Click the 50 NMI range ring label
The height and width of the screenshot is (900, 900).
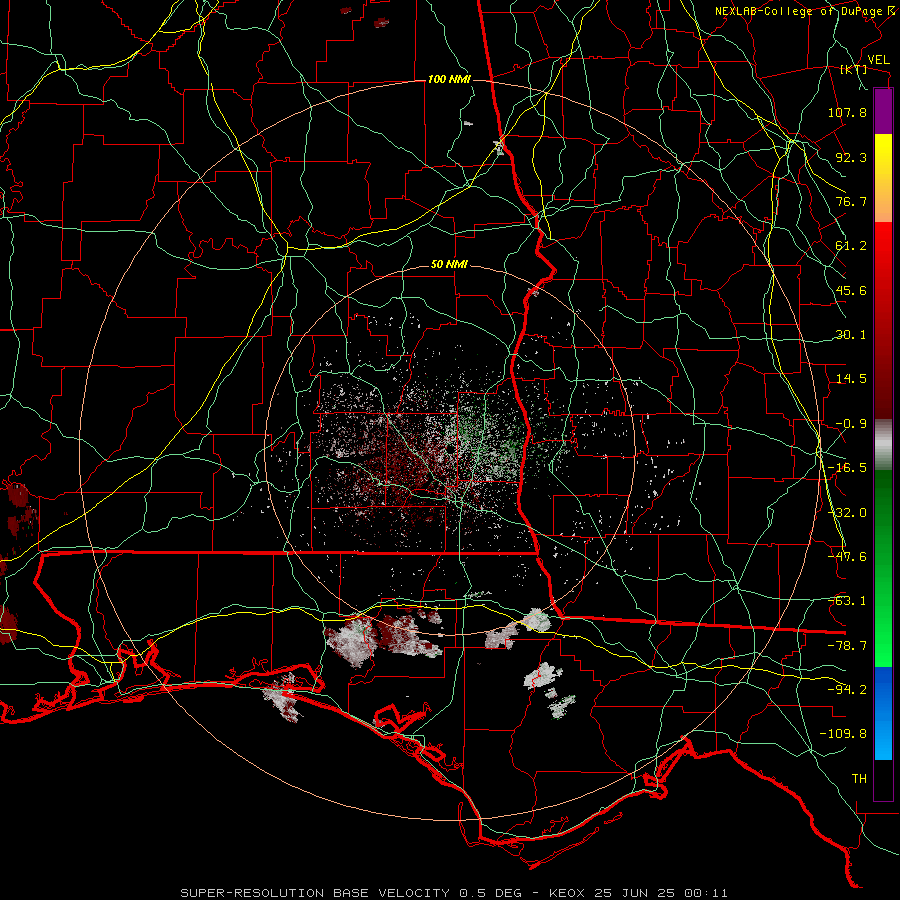[x=449, y=265]
